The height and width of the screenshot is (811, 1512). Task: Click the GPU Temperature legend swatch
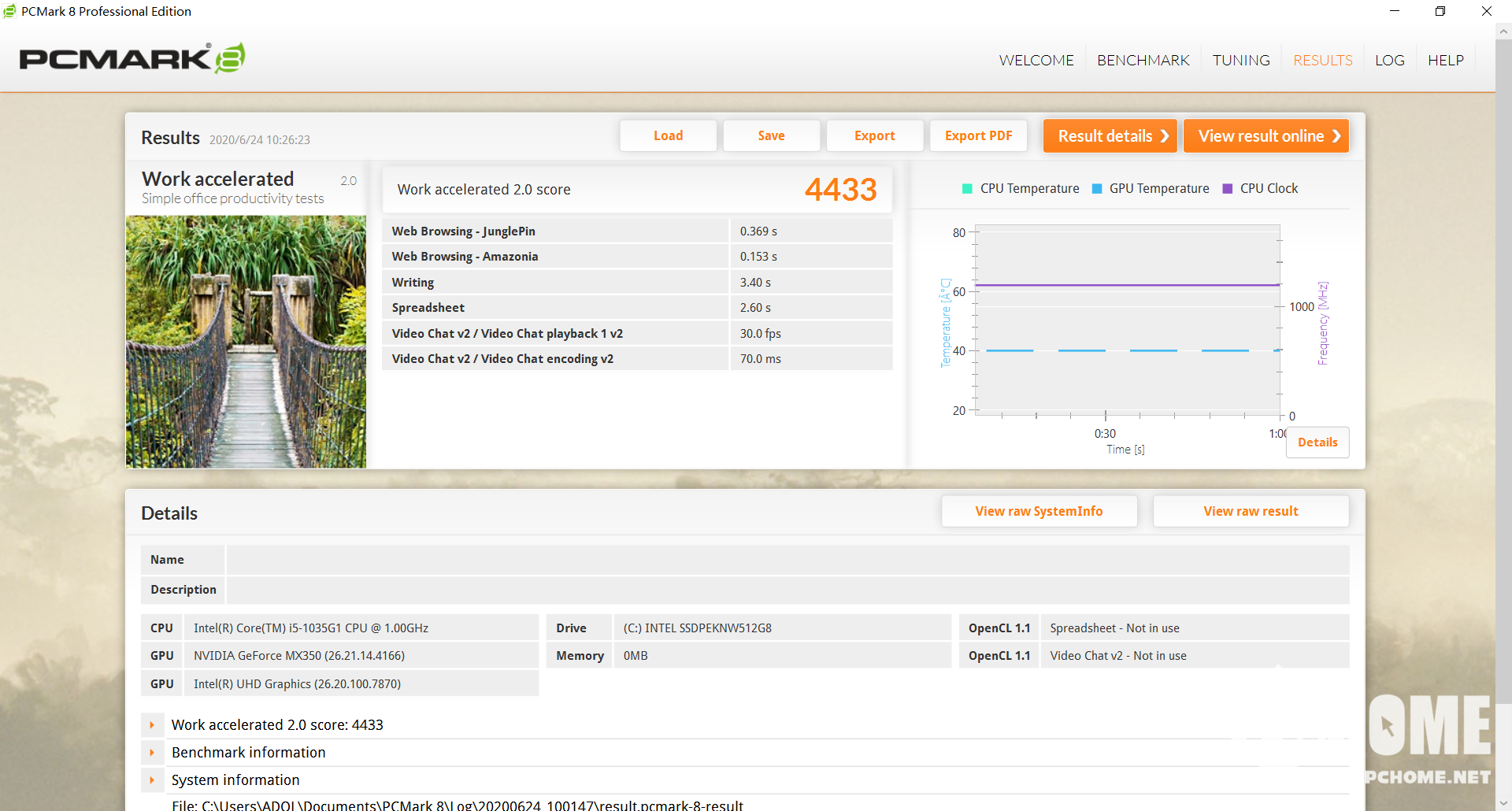coord(1097,189)
